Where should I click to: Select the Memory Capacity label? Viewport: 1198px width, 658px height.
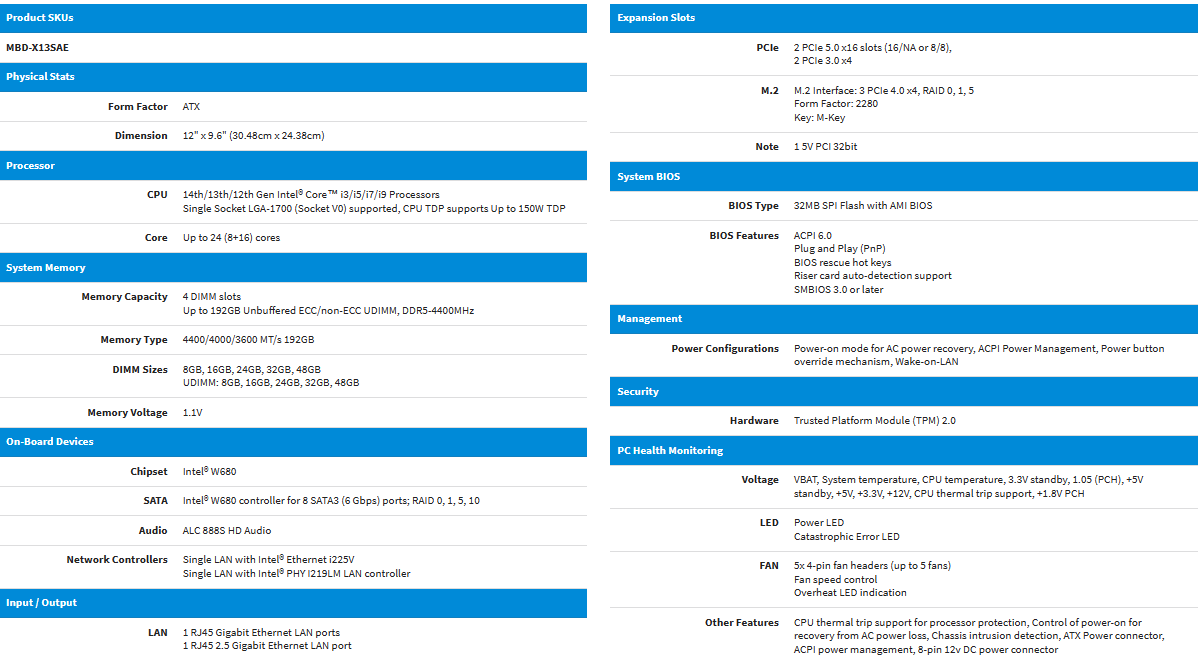(125, 297)
